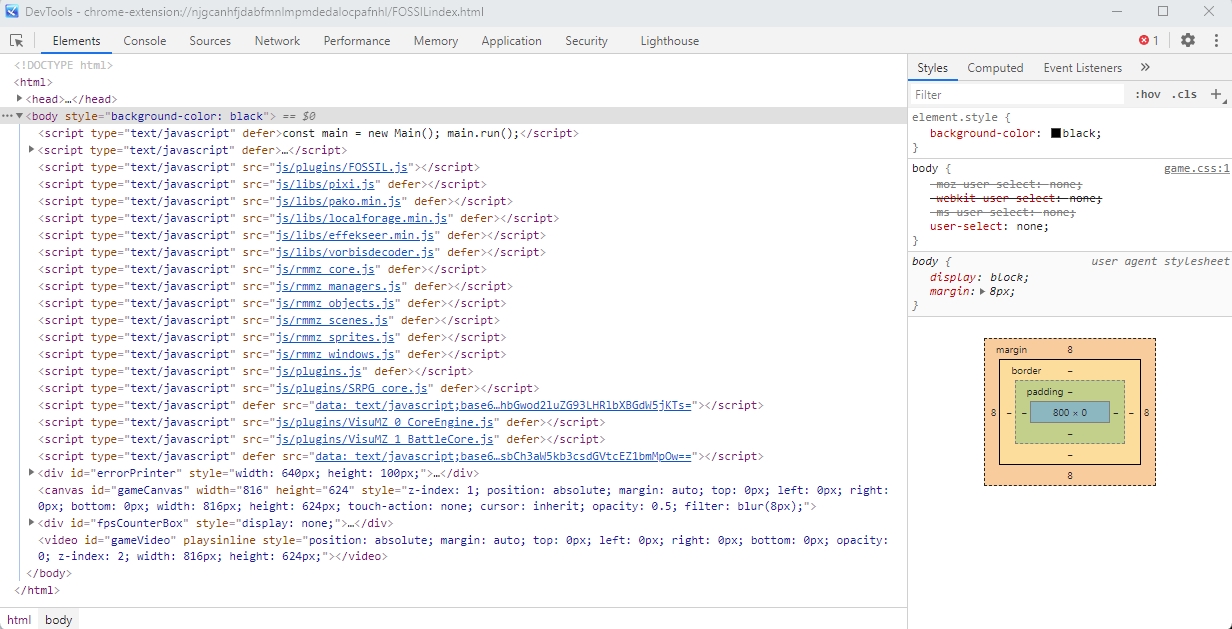Image resolution: width=1232 pixels, height=629 pixels.
Task: Open the js/rmmz_core.js link
Action: coord(326,269)
